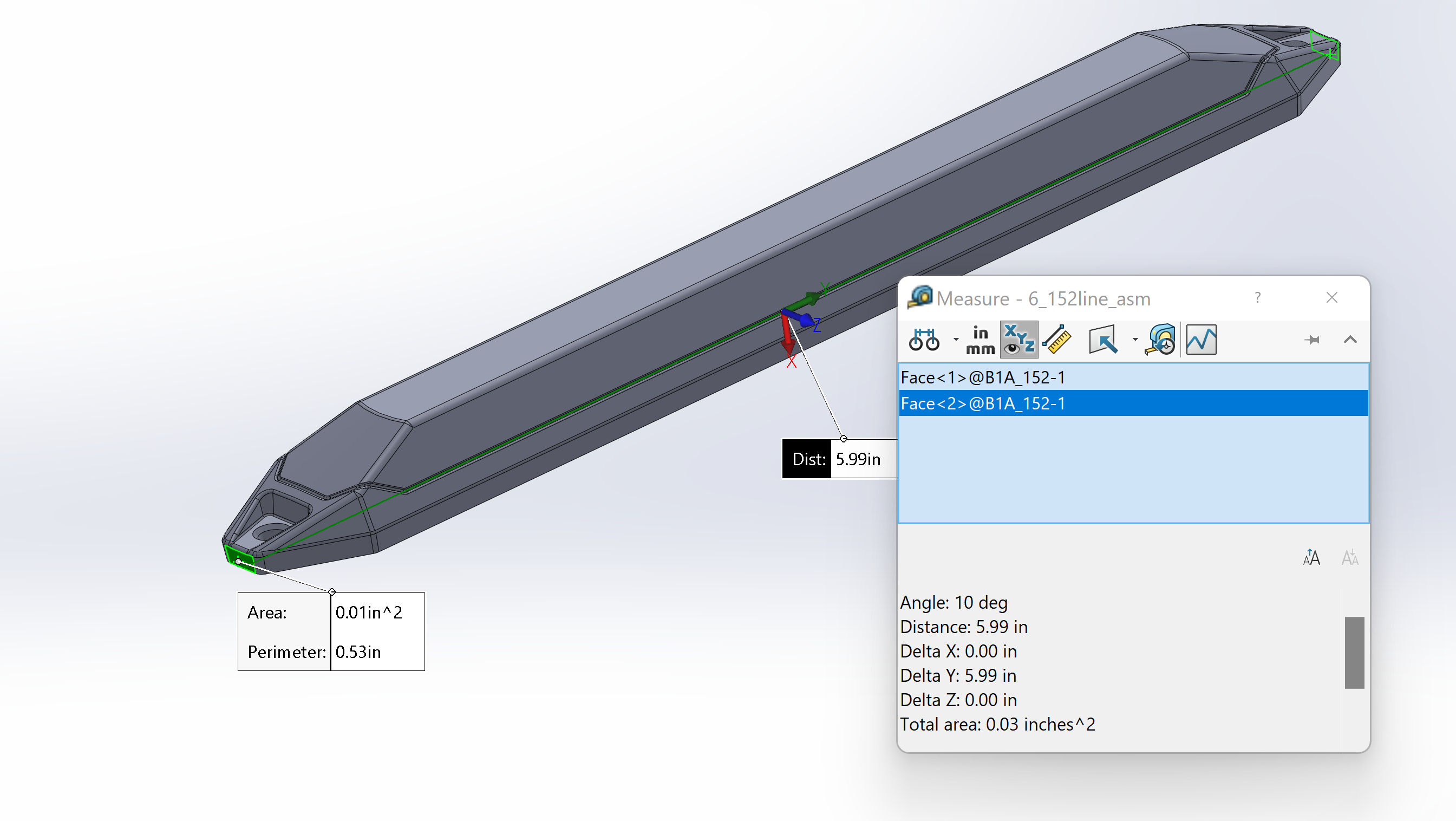
Task: Click the Projected On screen icon
Action: [1104, 341]
